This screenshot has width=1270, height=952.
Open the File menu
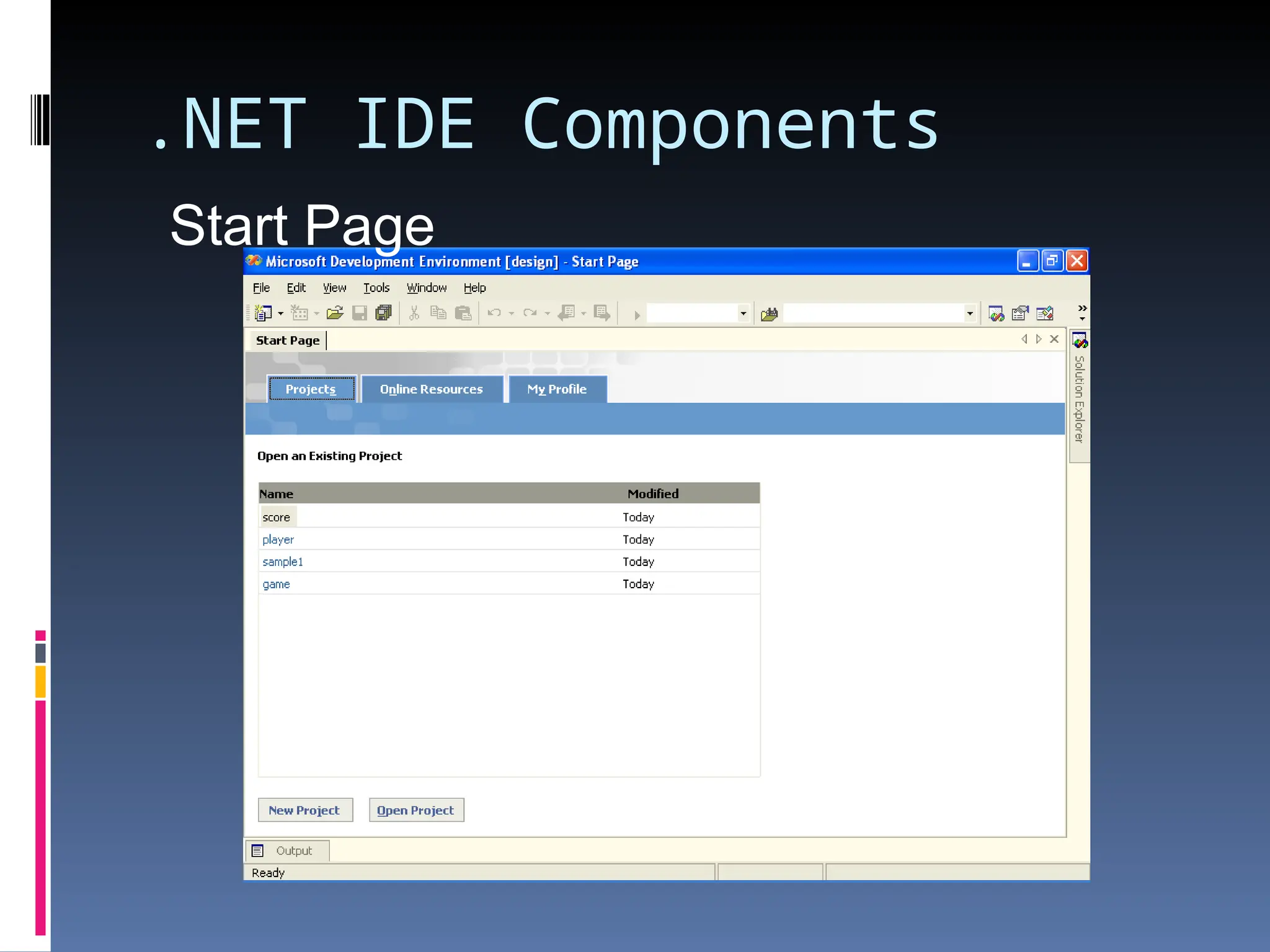tap(261, 288)
